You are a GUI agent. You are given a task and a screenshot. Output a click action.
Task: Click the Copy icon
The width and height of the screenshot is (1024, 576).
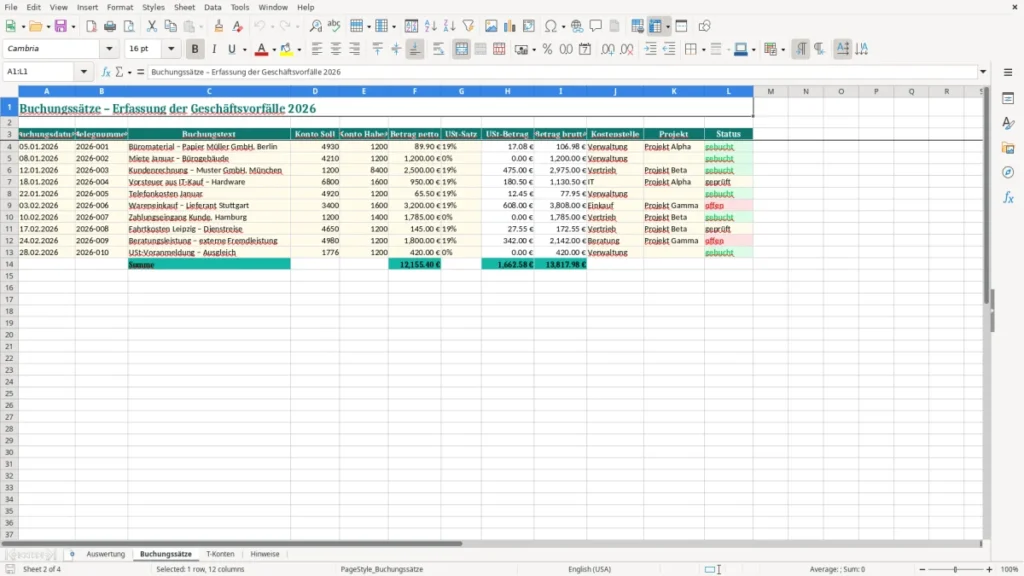(x=170, y=26)
